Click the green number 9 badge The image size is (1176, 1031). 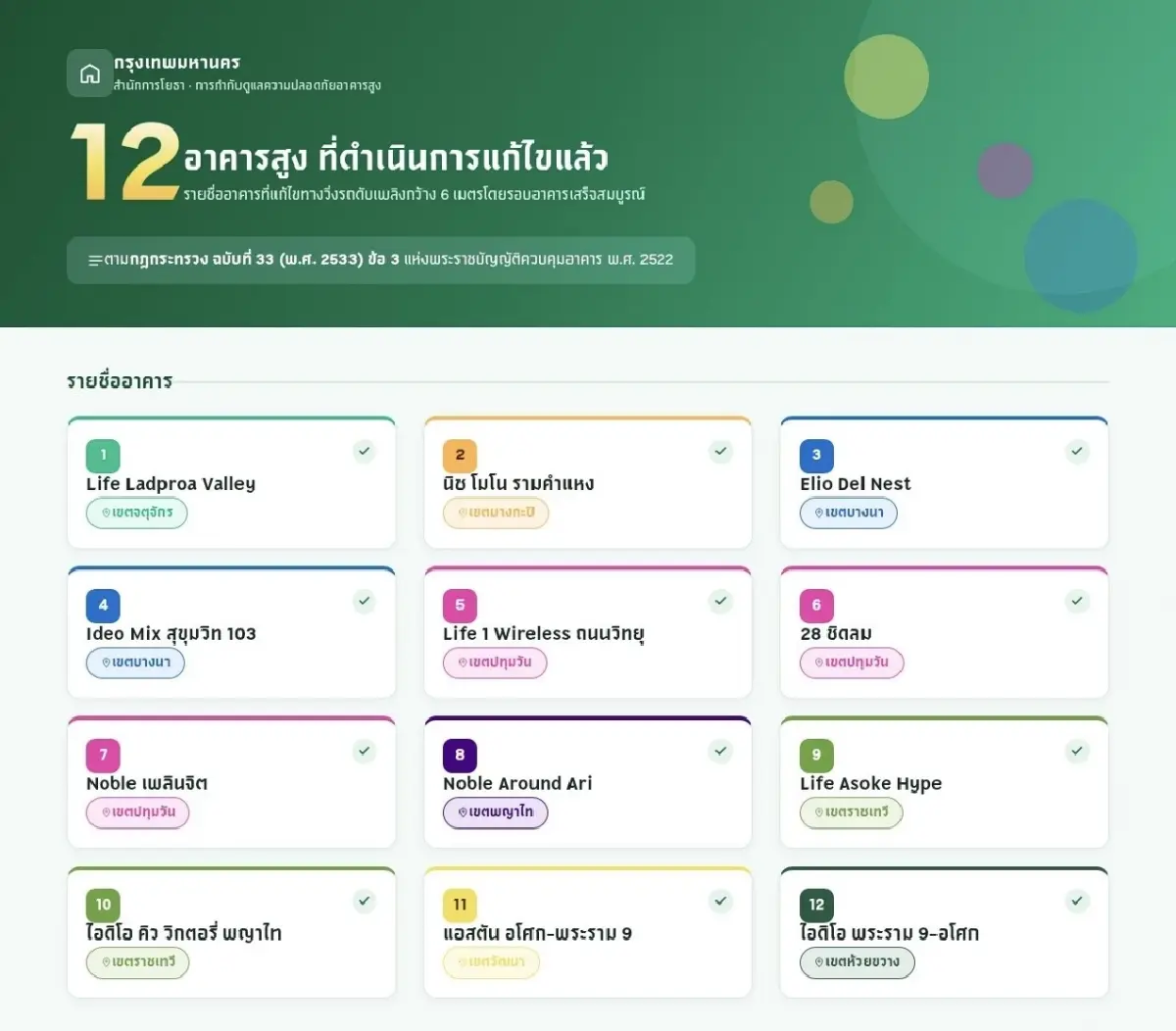(x=816, y=755)
